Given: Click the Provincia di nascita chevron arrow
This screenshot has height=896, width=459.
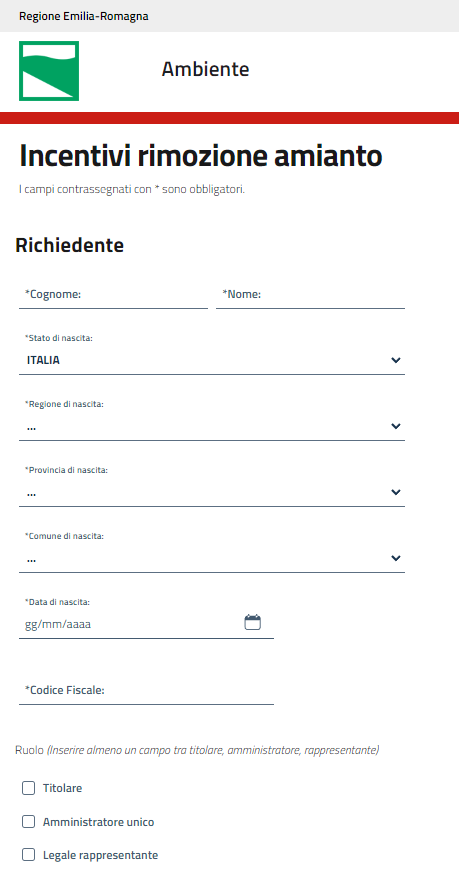Looking at the screenshot, I should tap(396, 492).
